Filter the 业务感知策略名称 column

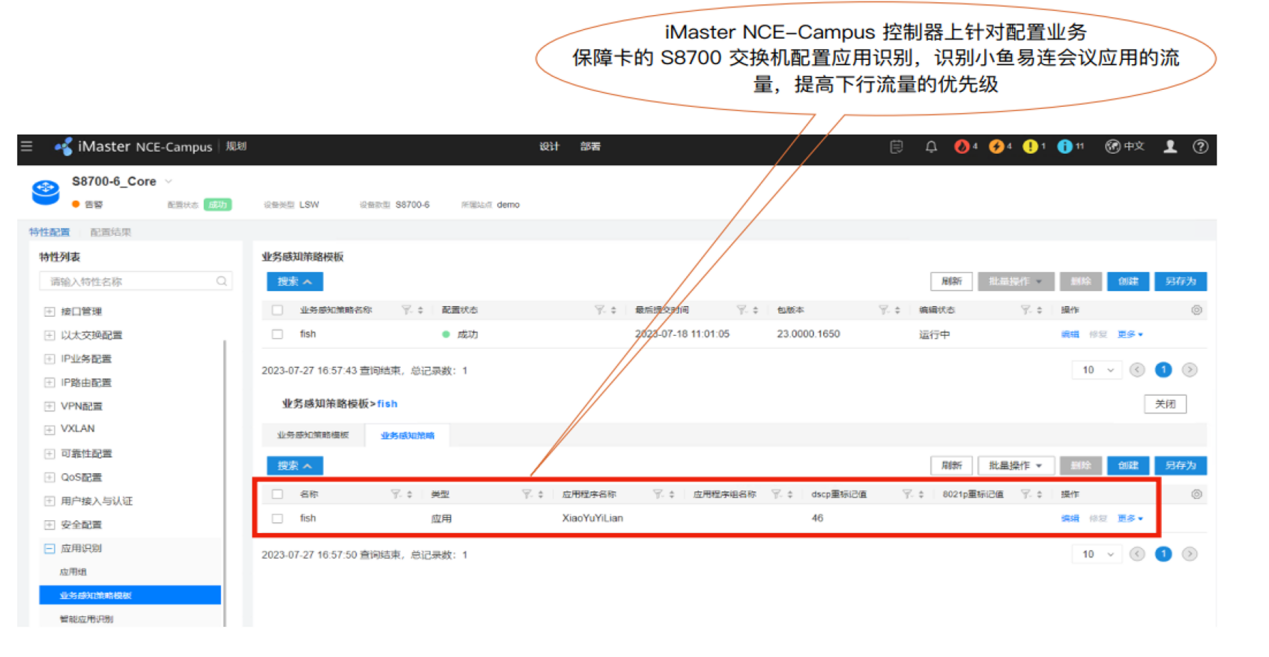407,310
